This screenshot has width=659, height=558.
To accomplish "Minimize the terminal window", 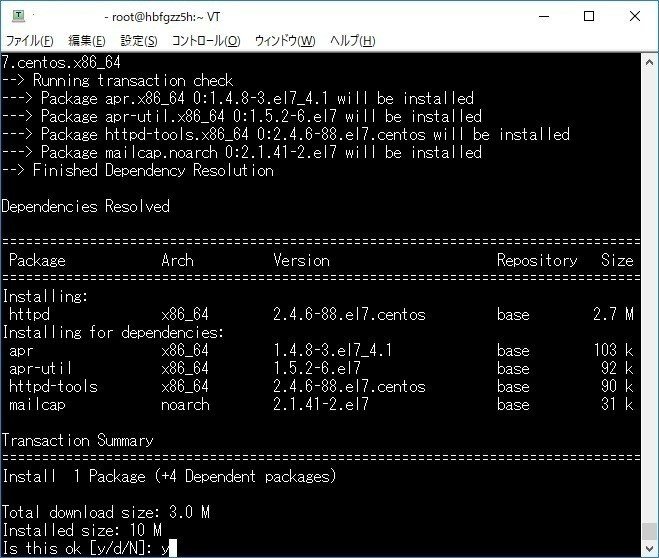I will point(544,17).
